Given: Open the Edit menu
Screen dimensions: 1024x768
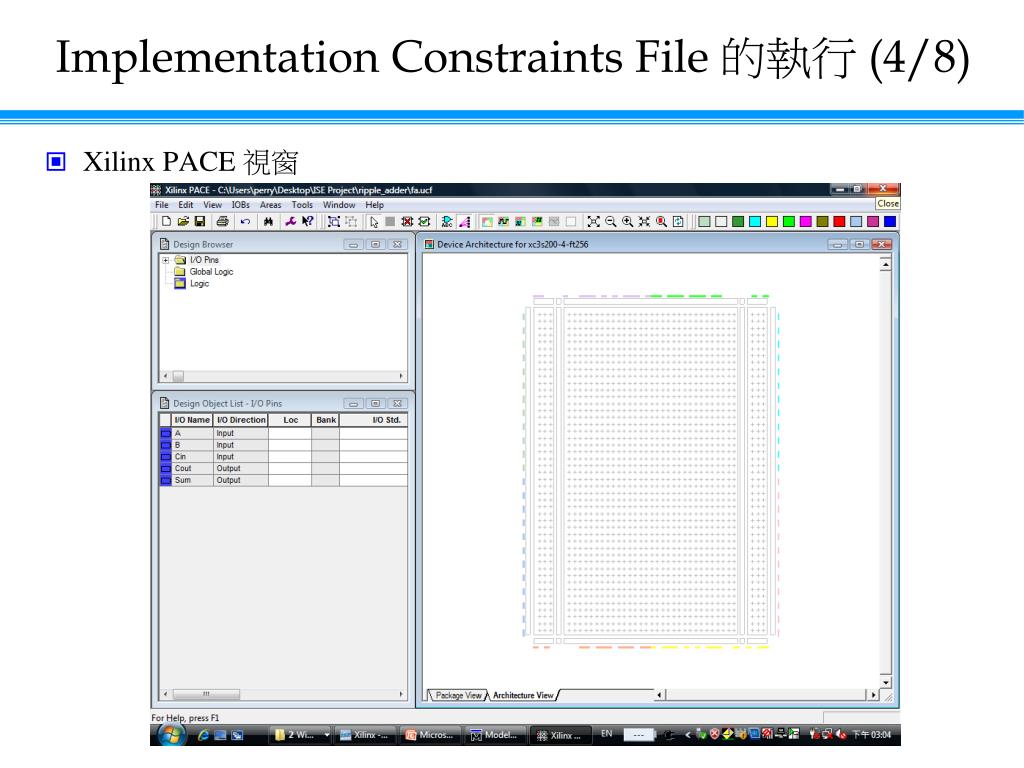Looking at the screenshot, I should (185, 205).
